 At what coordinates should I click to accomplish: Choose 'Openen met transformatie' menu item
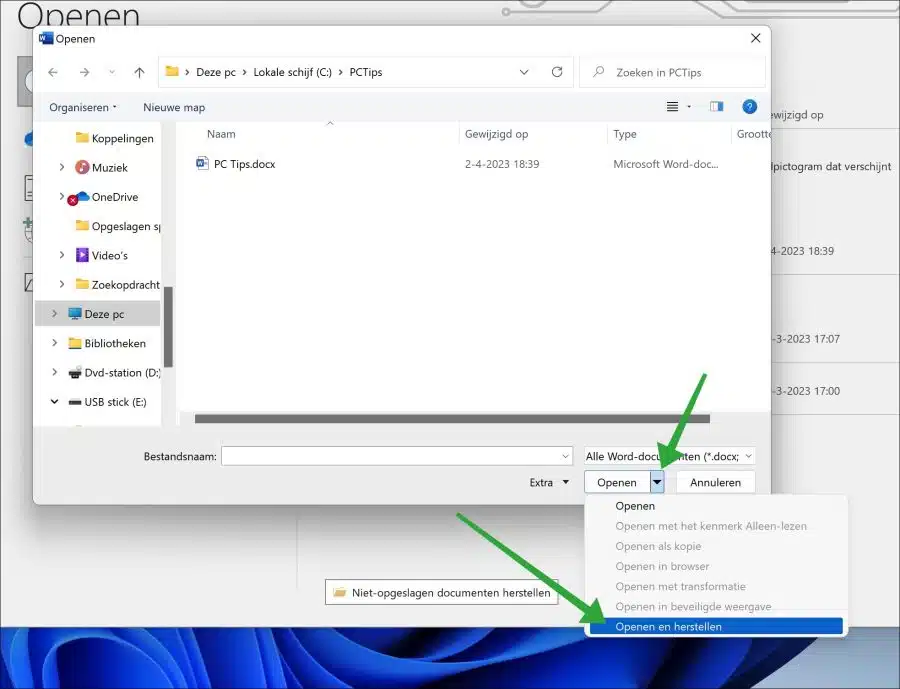click(x=716, y=586)
